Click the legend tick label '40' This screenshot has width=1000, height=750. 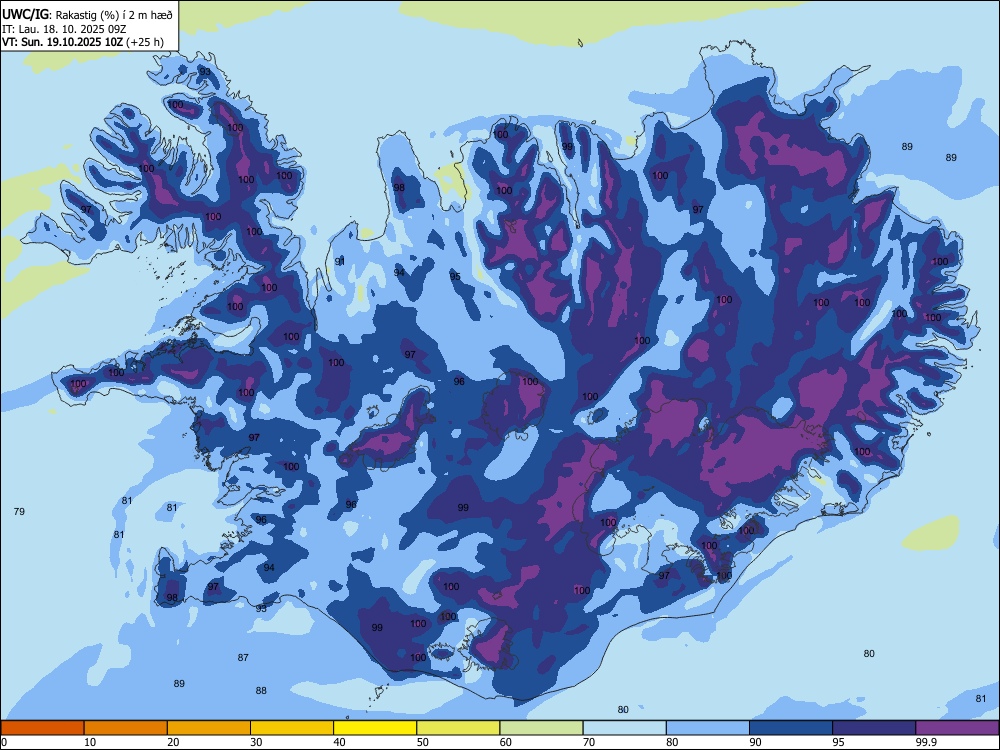click(x=339, y=742)
